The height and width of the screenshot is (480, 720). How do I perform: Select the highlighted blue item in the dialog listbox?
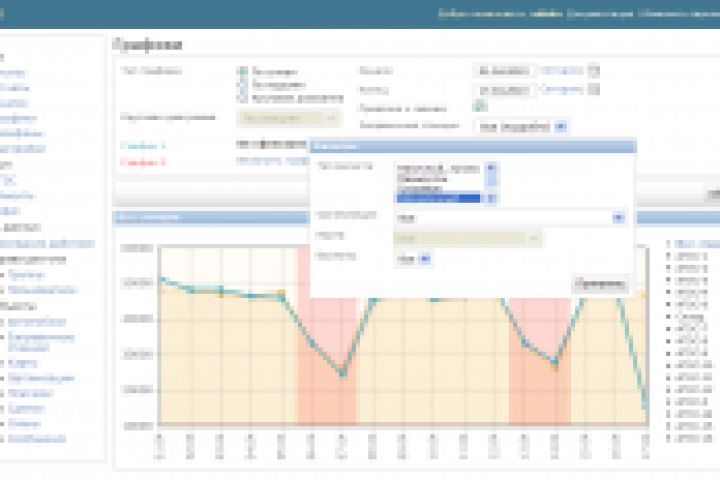tap(438, 198)
